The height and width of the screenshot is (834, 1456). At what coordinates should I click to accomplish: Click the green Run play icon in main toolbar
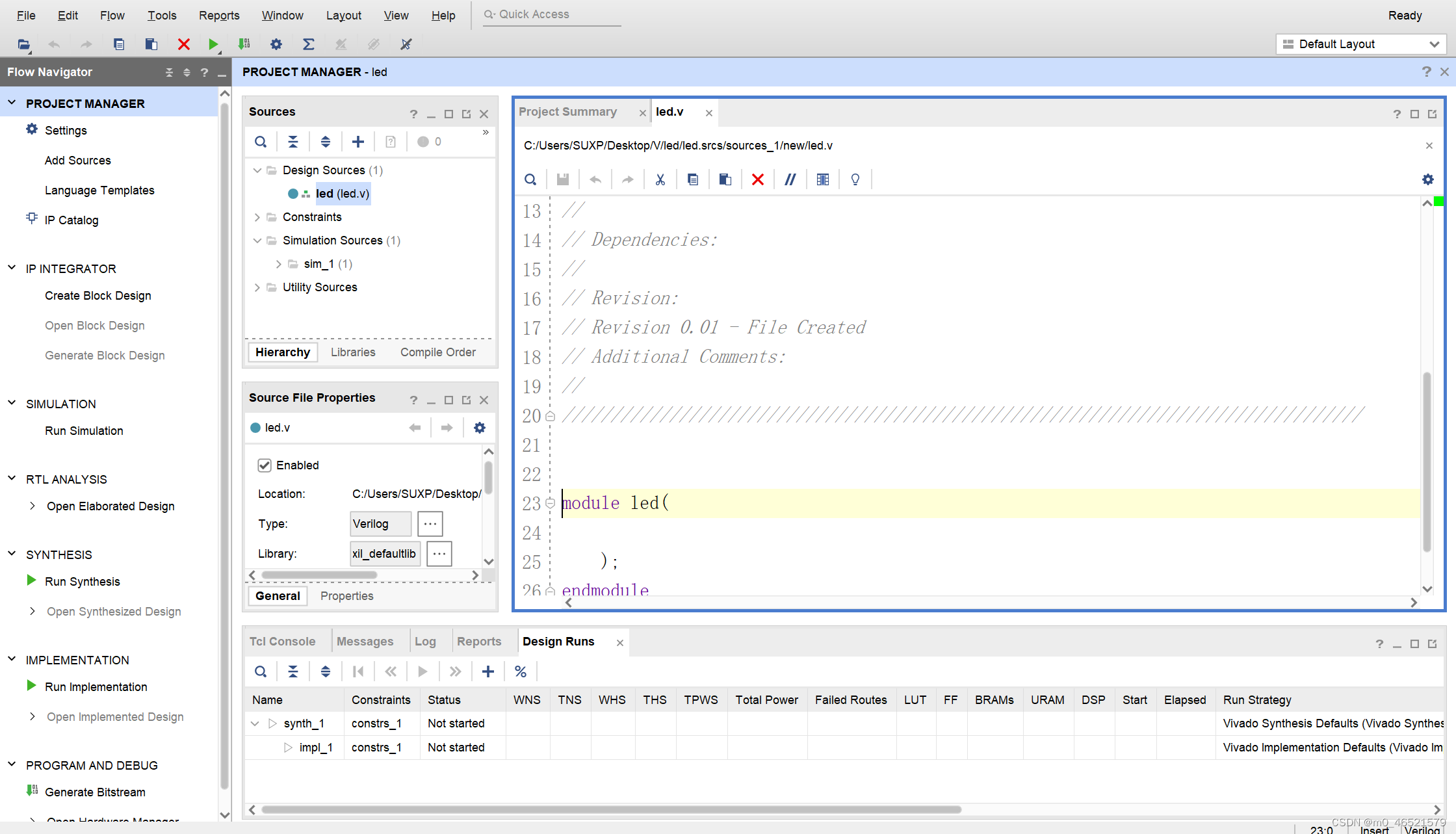213,44
